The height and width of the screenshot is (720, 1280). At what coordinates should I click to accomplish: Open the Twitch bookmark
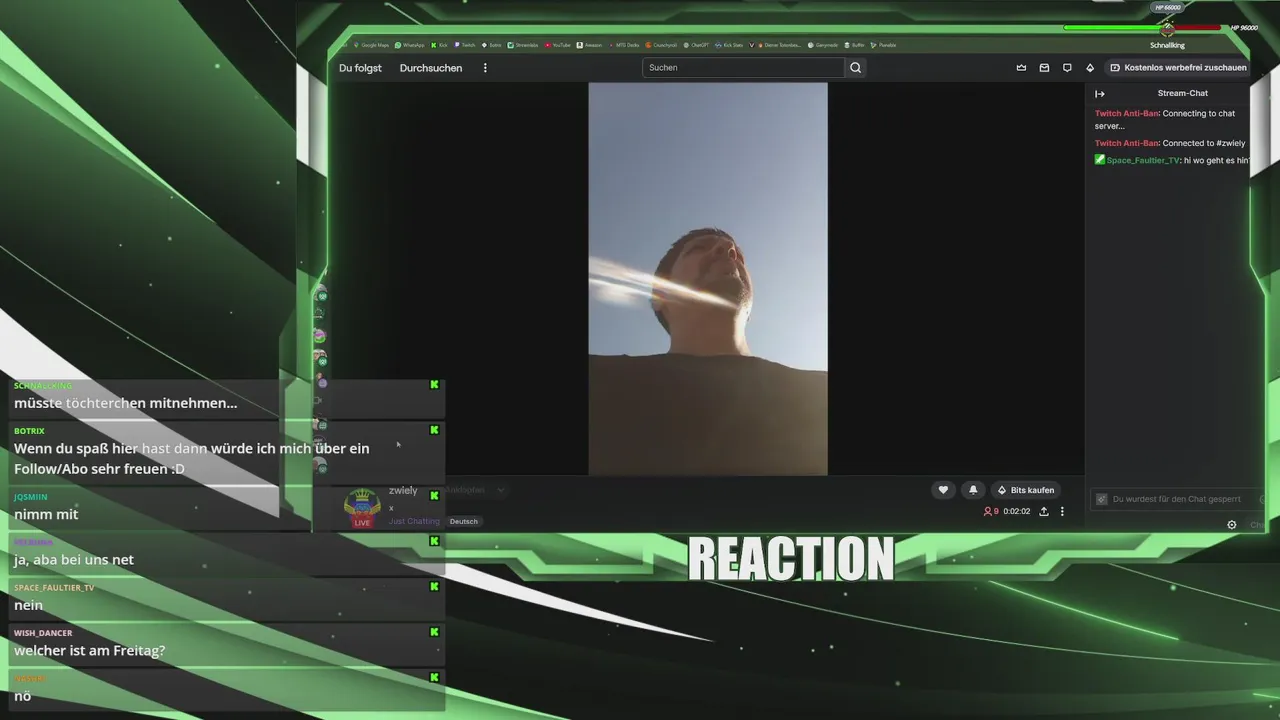click(x=465, y=45)
